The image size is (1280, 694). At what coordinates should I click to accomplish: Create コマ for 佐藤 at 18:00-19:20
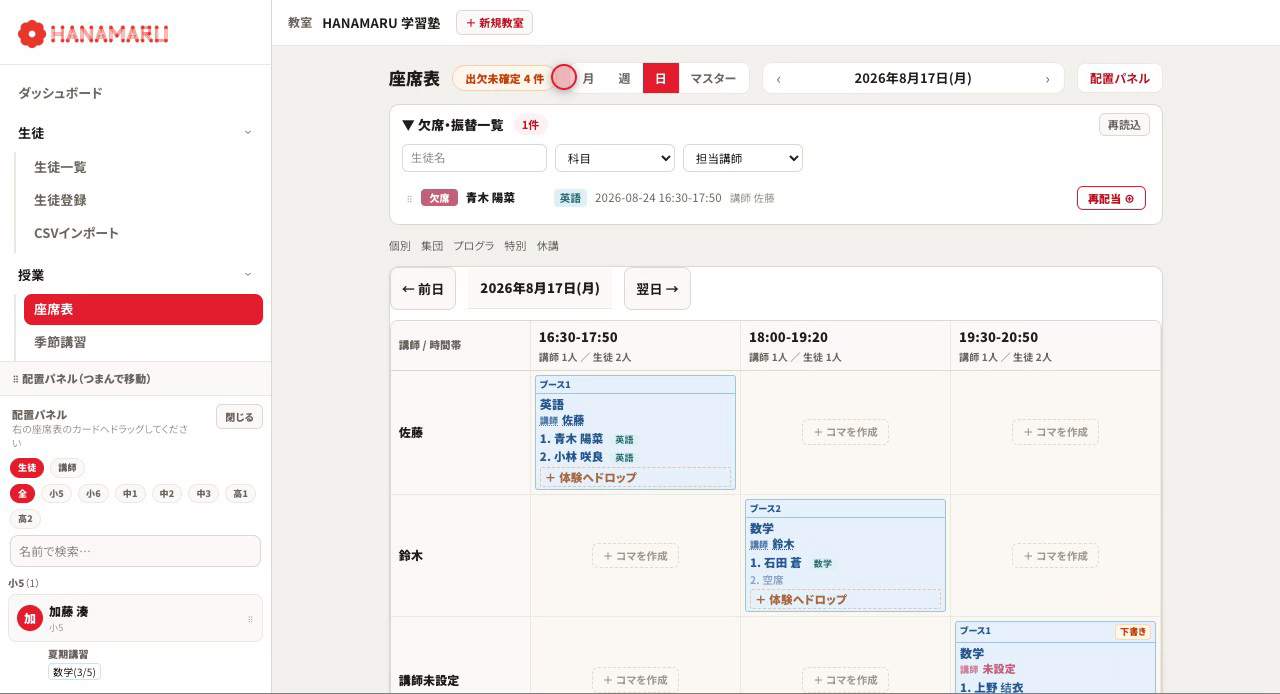point(845,432)
